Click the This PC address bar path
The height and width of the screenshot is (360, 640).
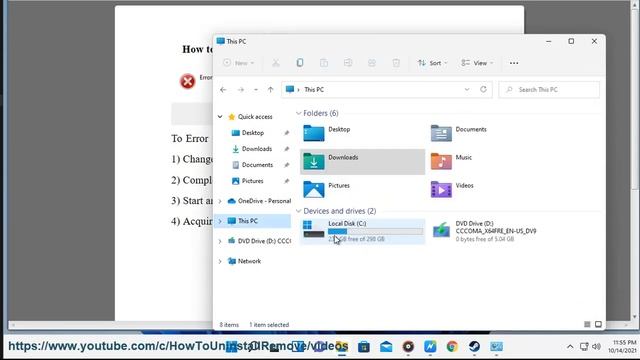pyautogui.click(x=314, y=89)
